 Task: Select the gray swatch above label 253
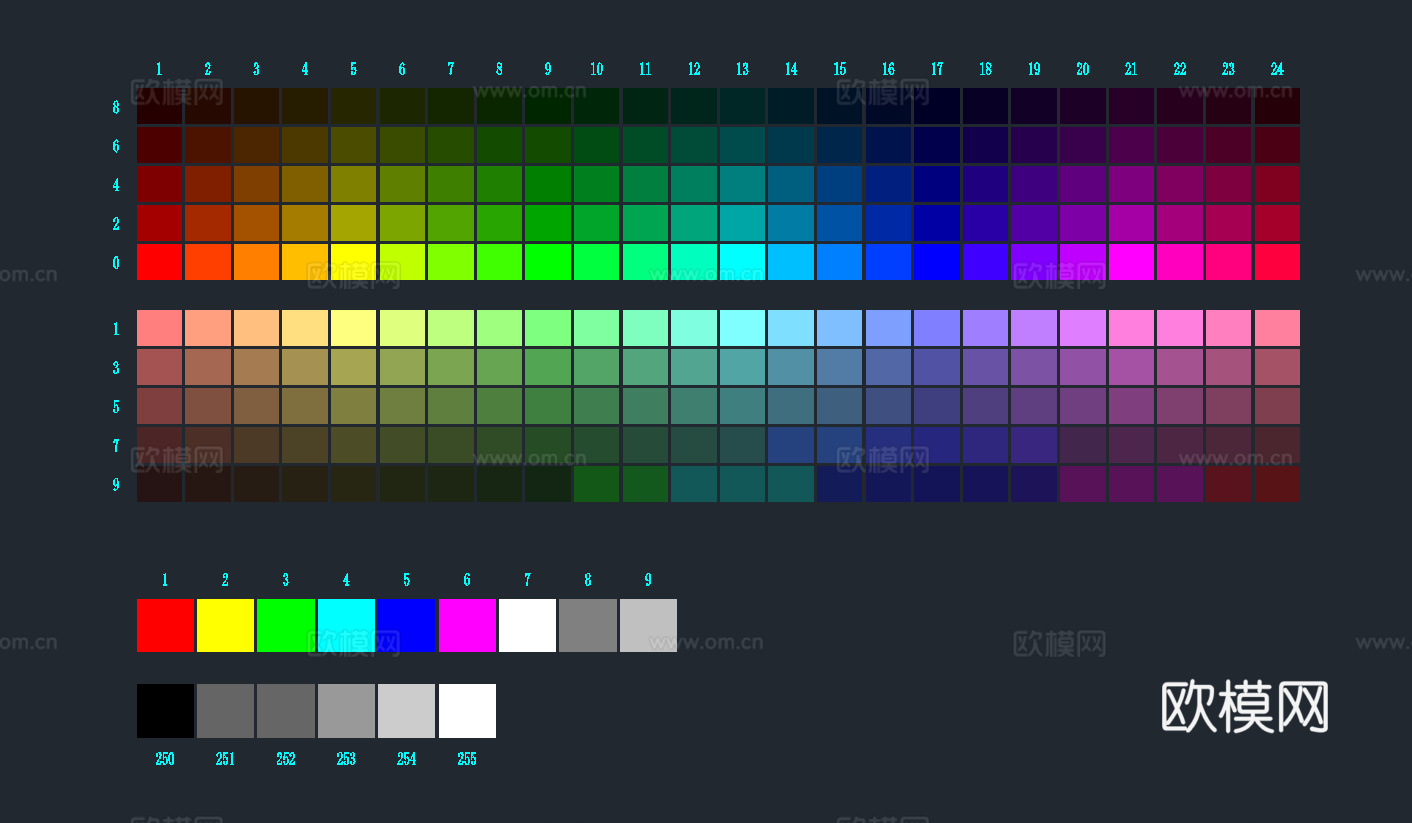[x=346, y=711]
